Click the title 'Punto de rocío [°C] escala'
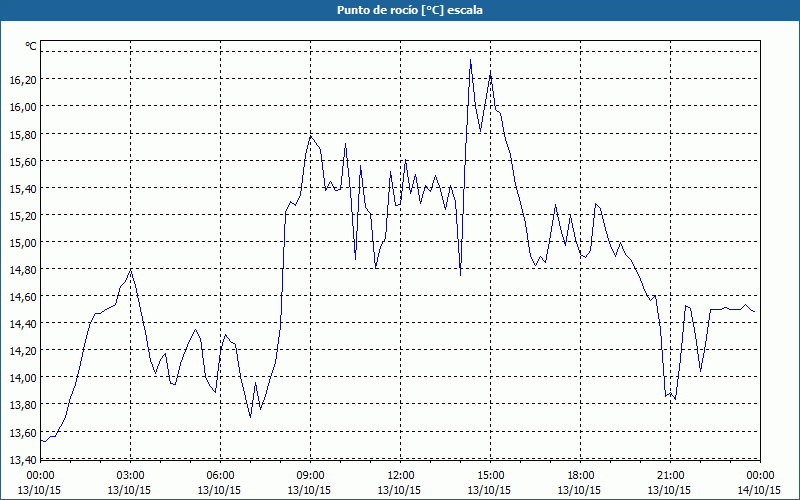 coord(410,10)
